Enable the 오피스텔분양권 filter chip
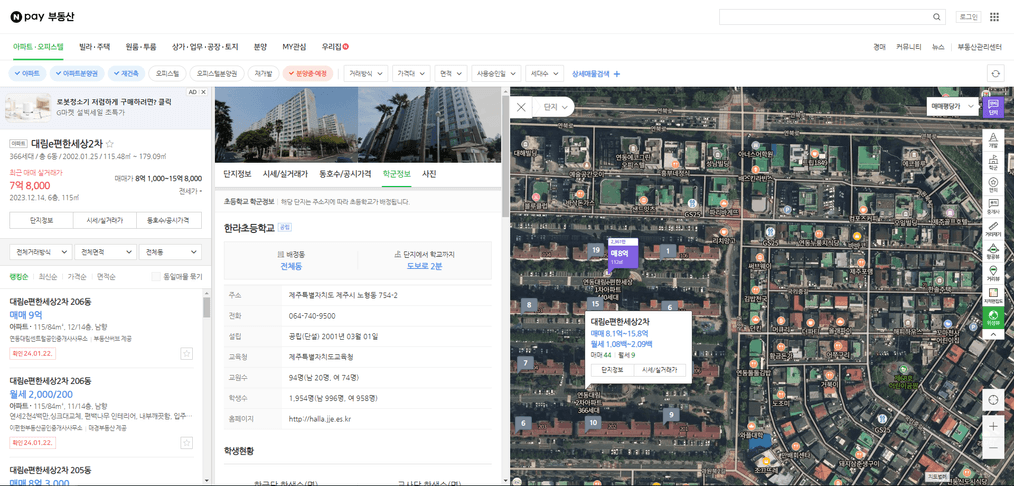 [217, 74]
